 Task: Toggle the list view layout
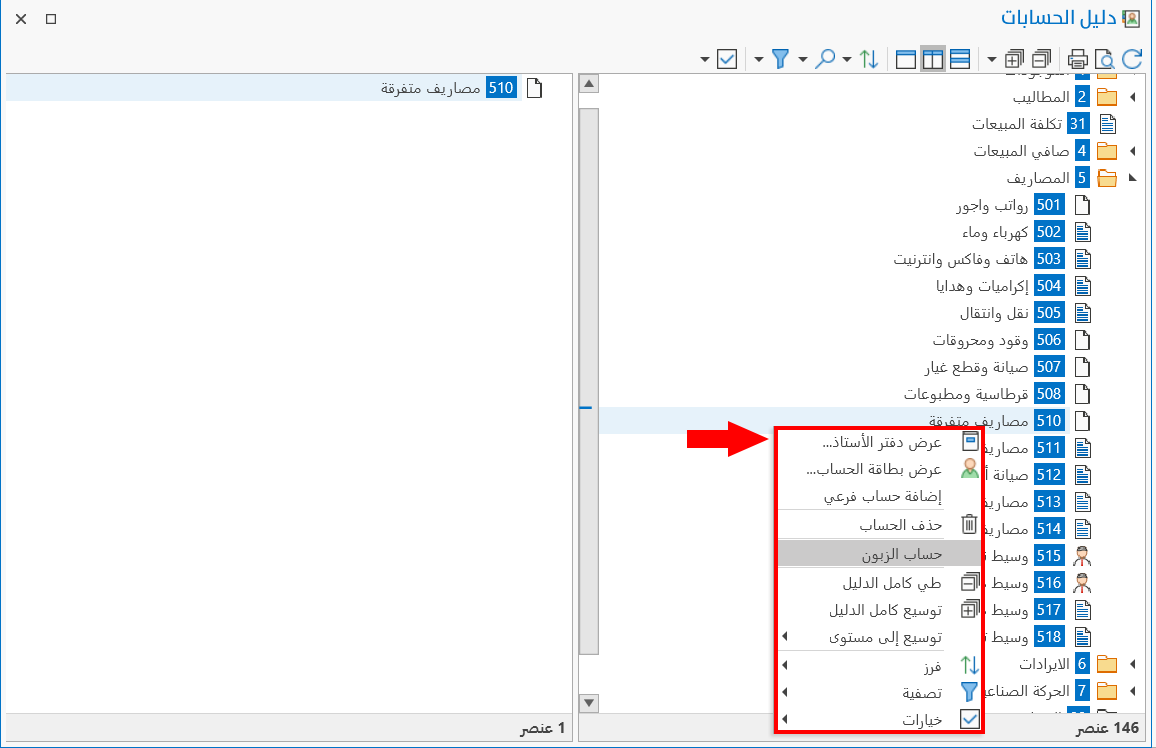pos(959,59)
